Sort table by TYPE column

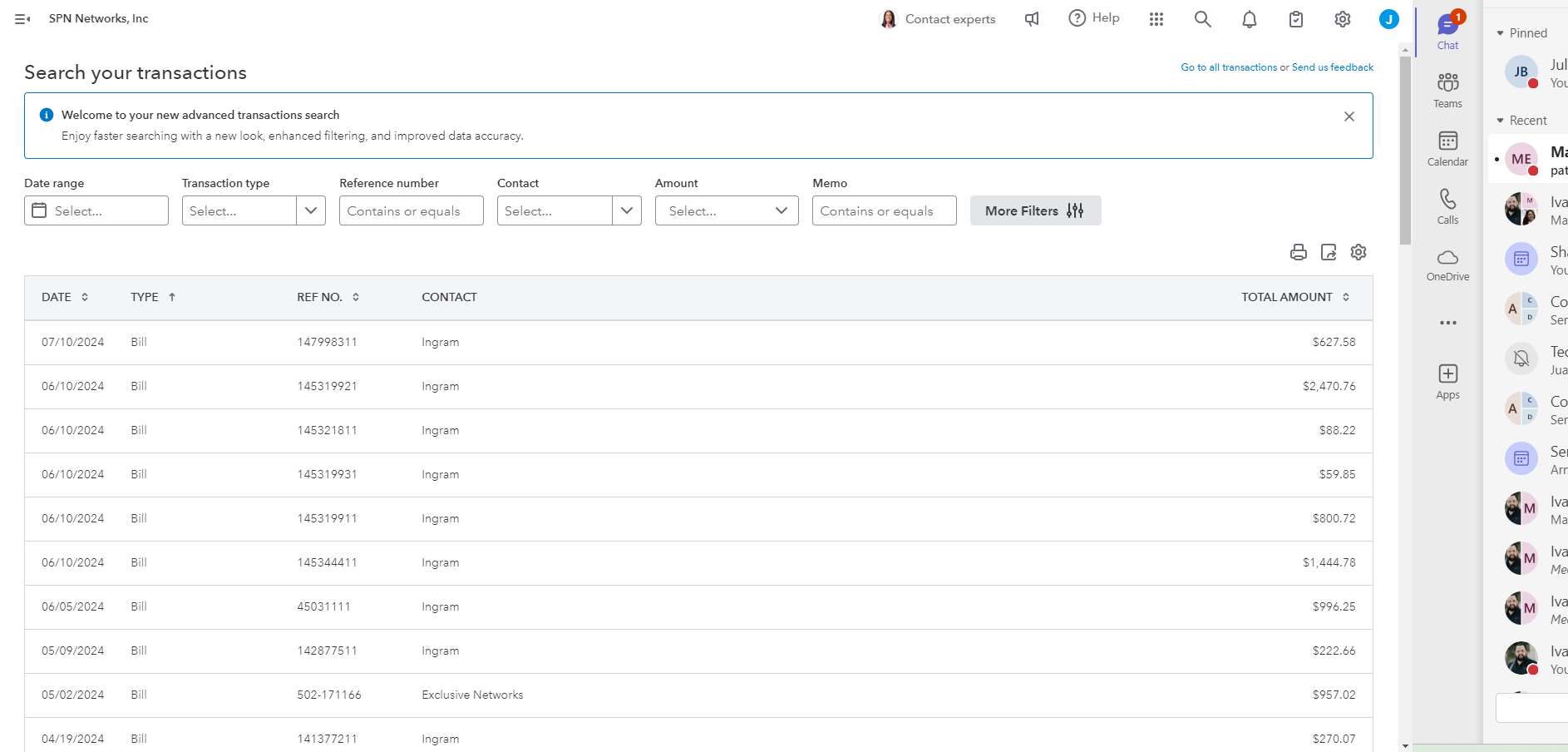(153, 297)
